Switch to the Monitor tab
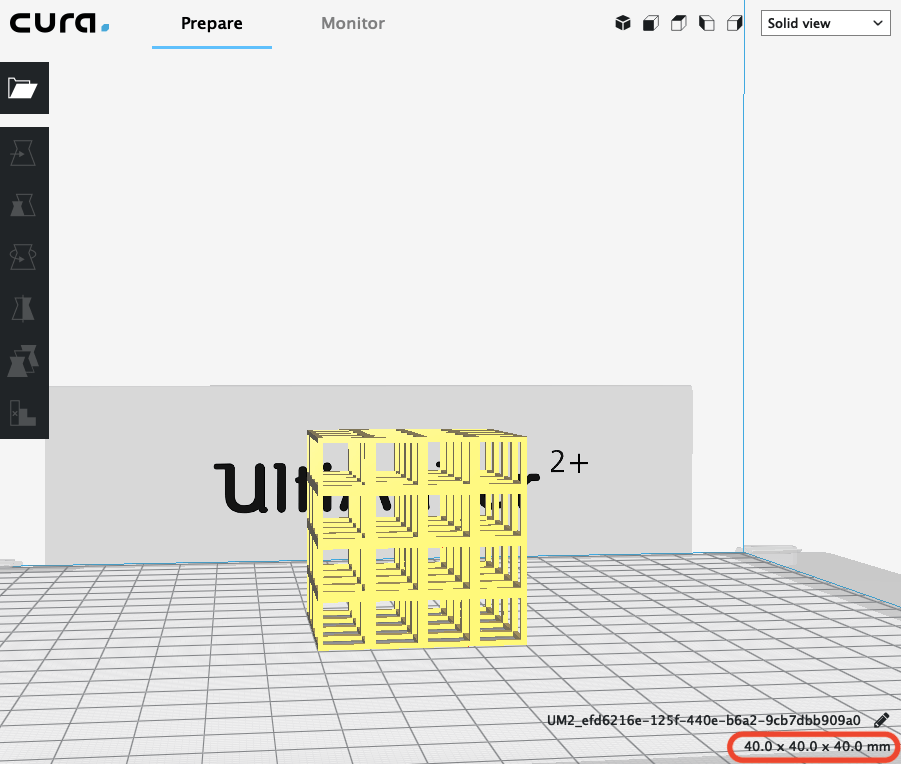901x764 pixels. [x=353, y=24]
